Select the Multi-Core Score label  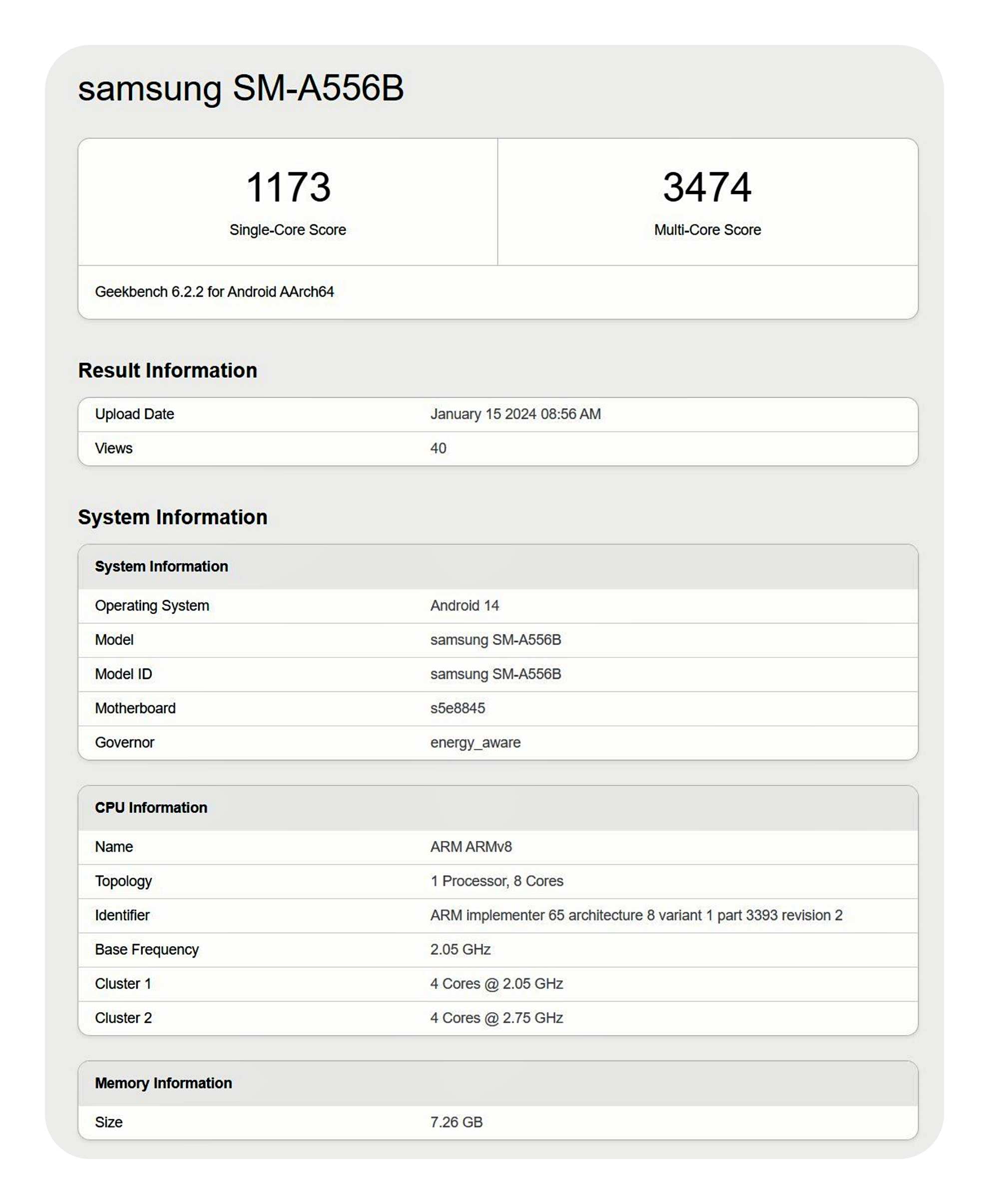[x=707, y=230]
